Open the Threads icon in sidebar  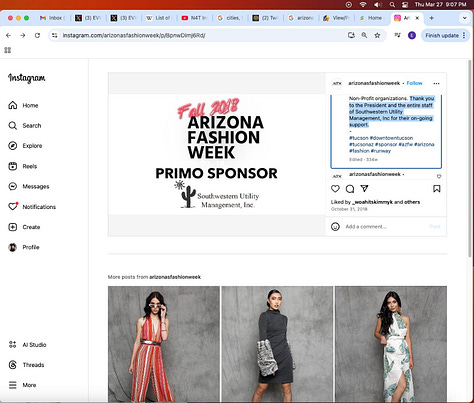pyautogui.click(x=13, y=365)
